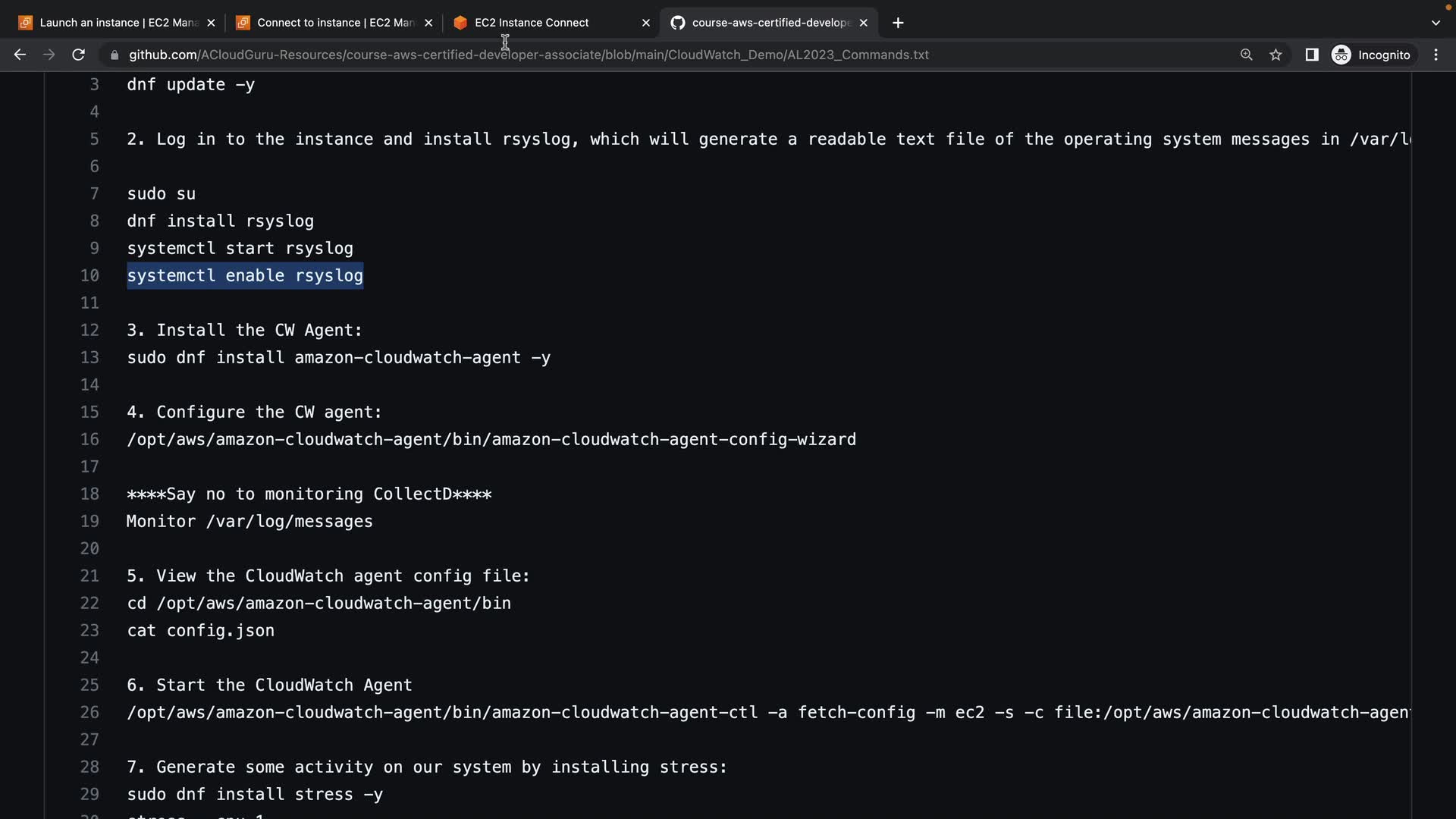
Task: Click line number 13 in the gutter
Action: [x=89, y=357]
